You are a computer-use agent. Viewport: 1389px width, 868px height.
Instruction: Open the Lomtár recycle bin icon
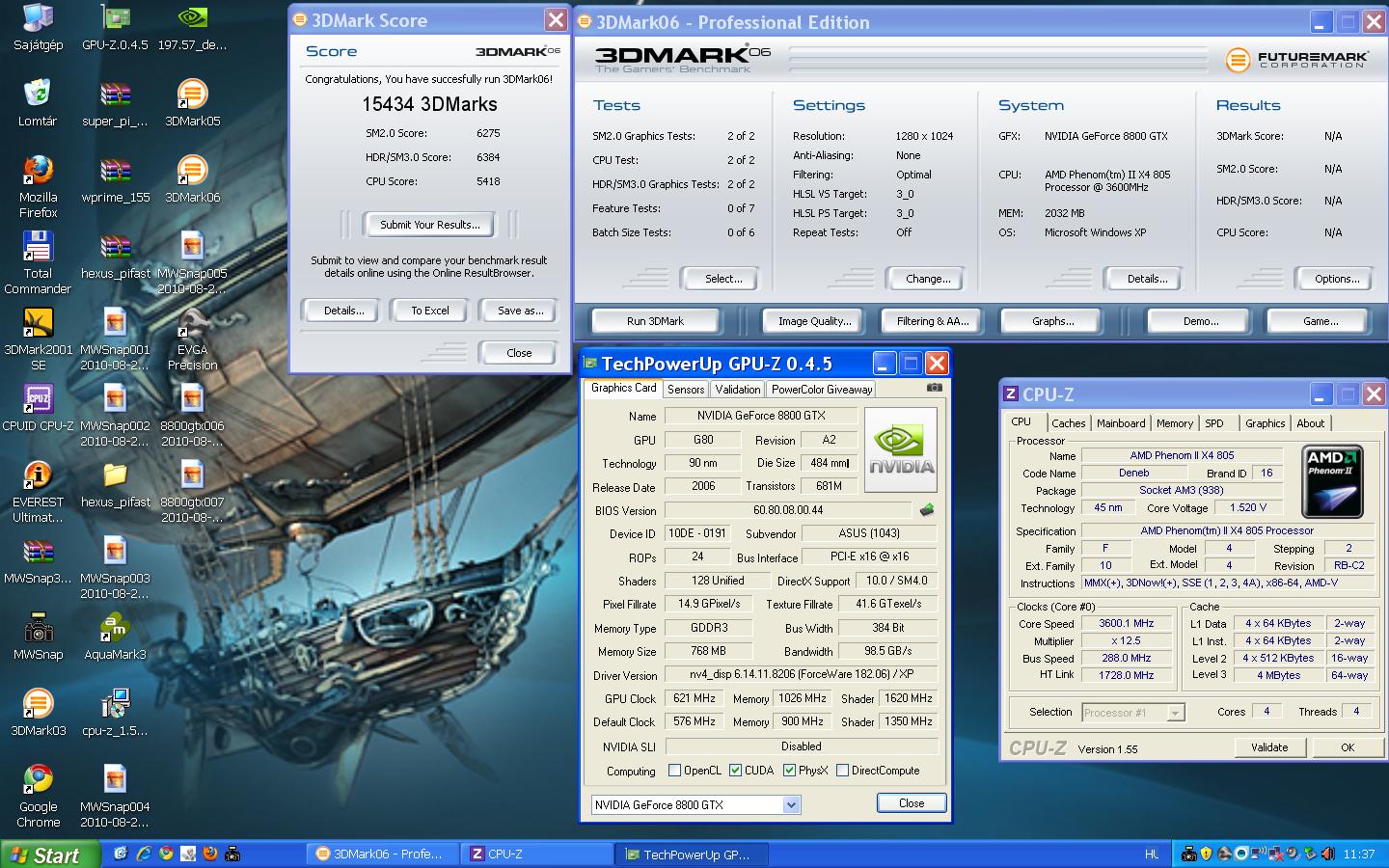click(38, 104)
